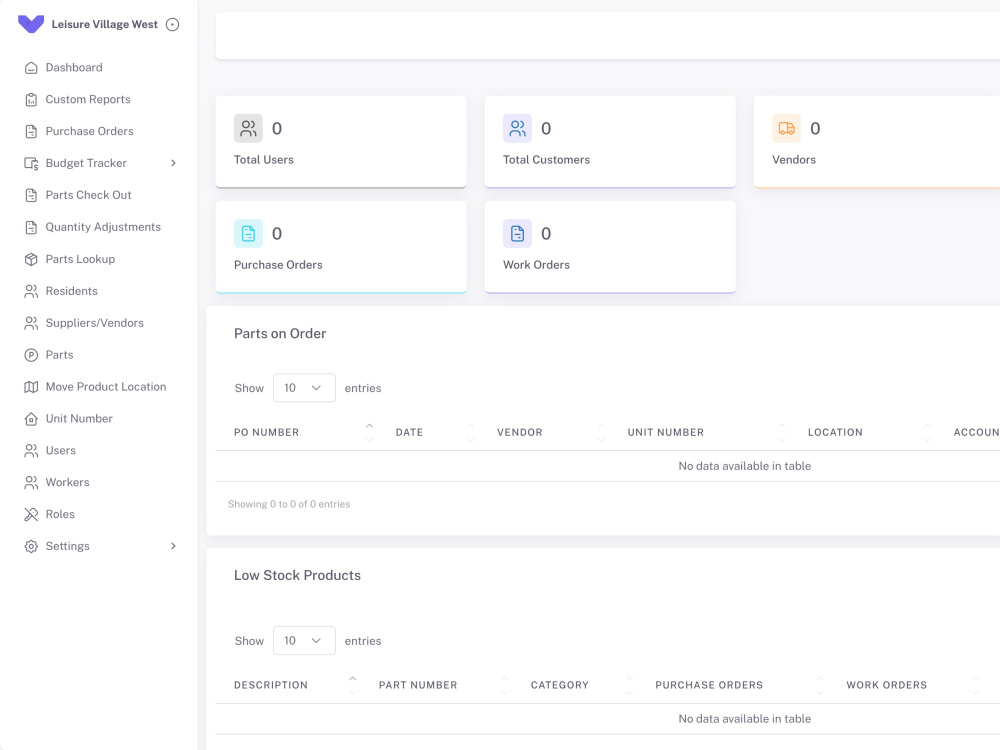Viewport: 1000px width, 750px height.
Task: Sort by Vendor column arrows
Action: (x=601, y=432)
